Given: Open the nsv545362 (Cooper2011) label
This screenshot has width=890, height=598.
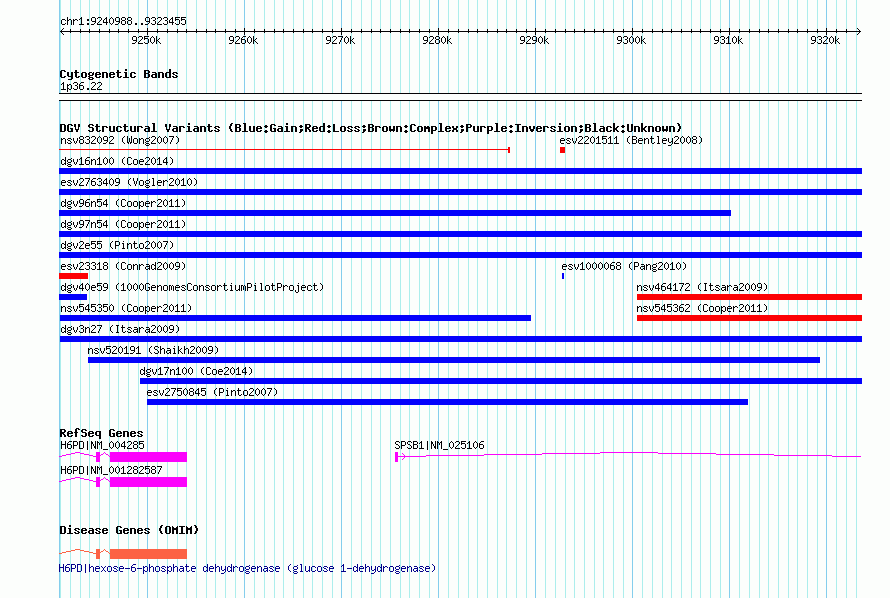Looking at the screenshot, I should click(702, 308).
